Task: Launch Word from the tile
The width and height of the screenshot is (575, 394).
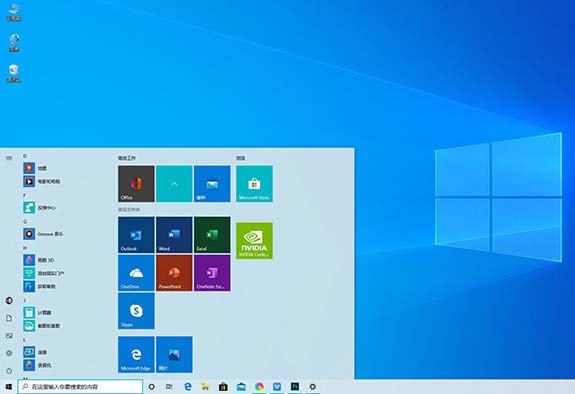Action: (174, 235)
